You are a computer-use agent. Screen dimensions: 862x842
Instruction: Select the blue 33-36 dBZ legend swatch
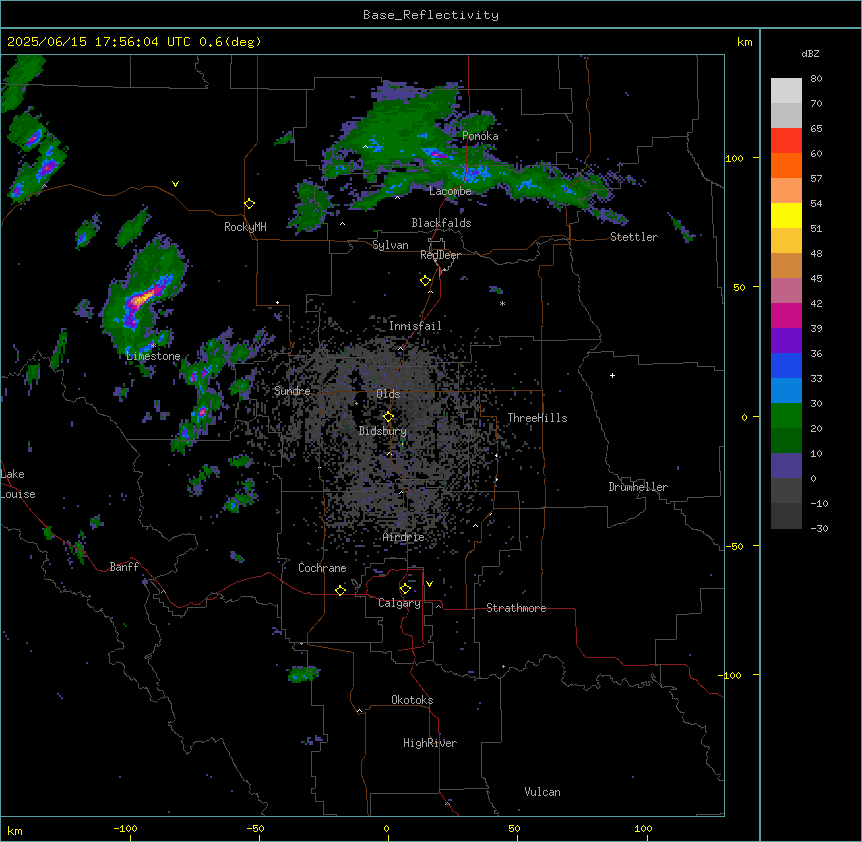pos(786,365)
